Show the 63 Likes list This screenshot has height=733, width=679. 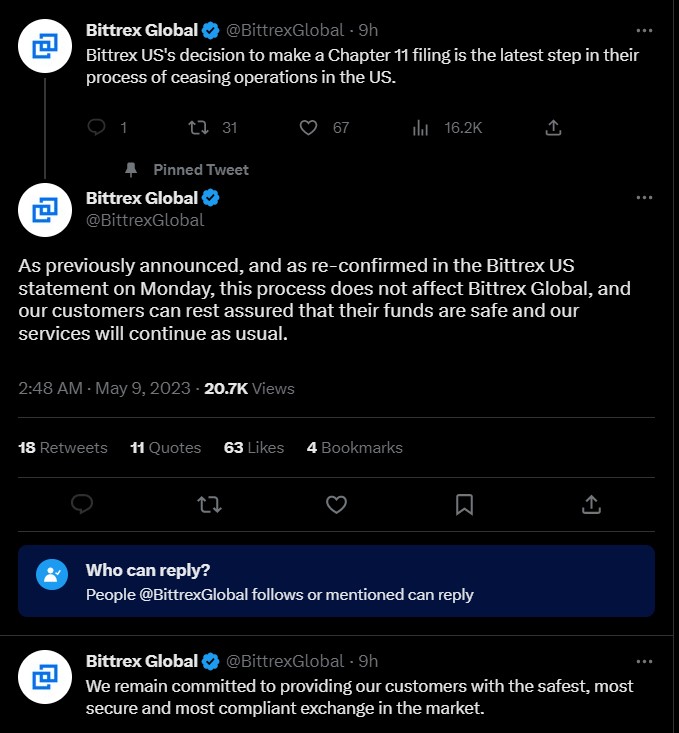(254, 447)
